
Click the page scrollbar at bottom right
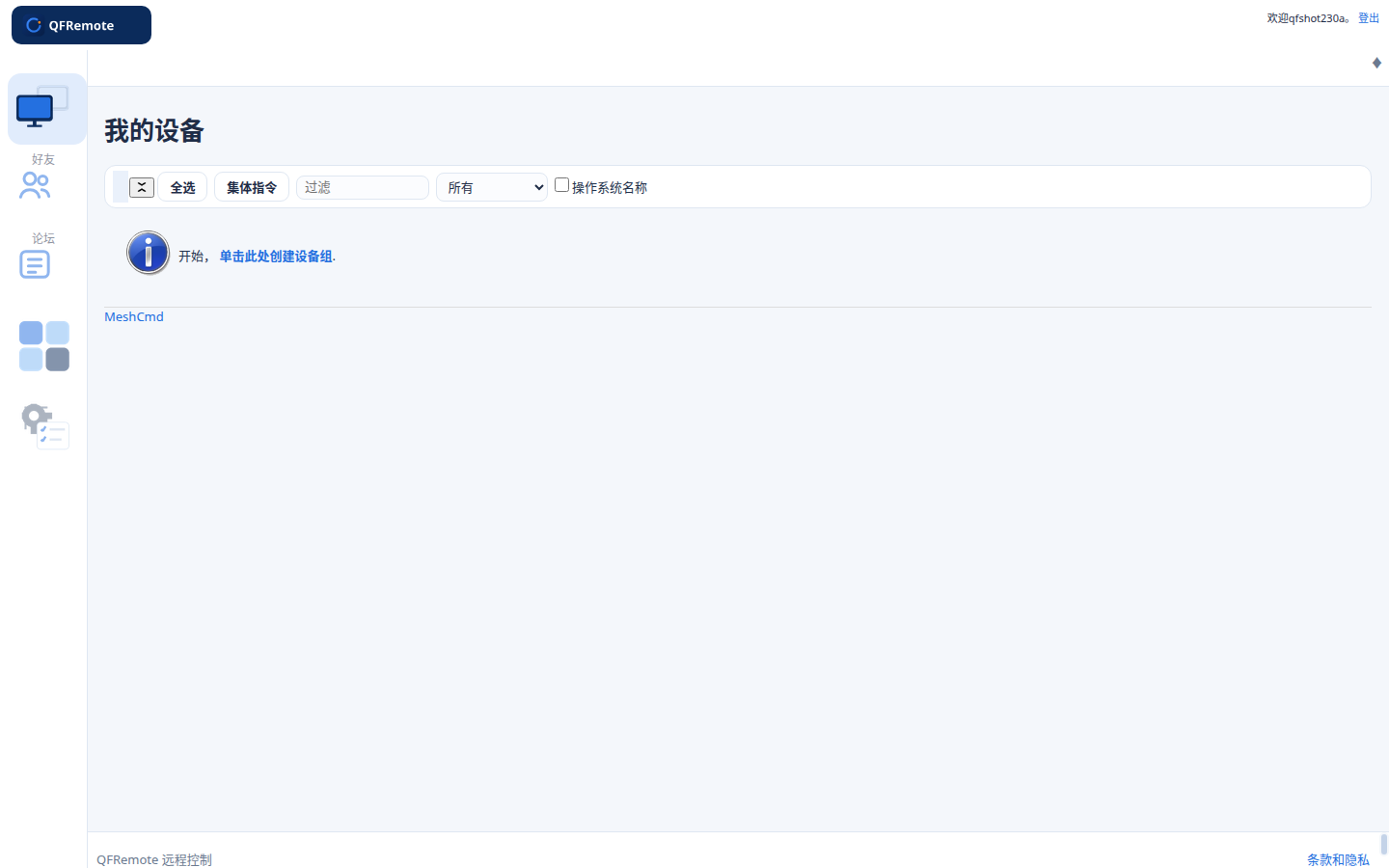pyautogui.click(x=1384, y=844)
